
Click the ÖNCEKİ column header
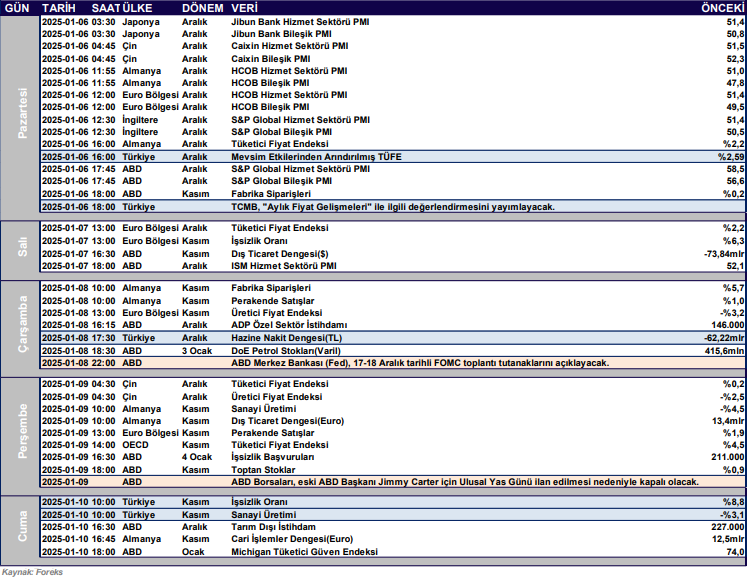point(722,8)
